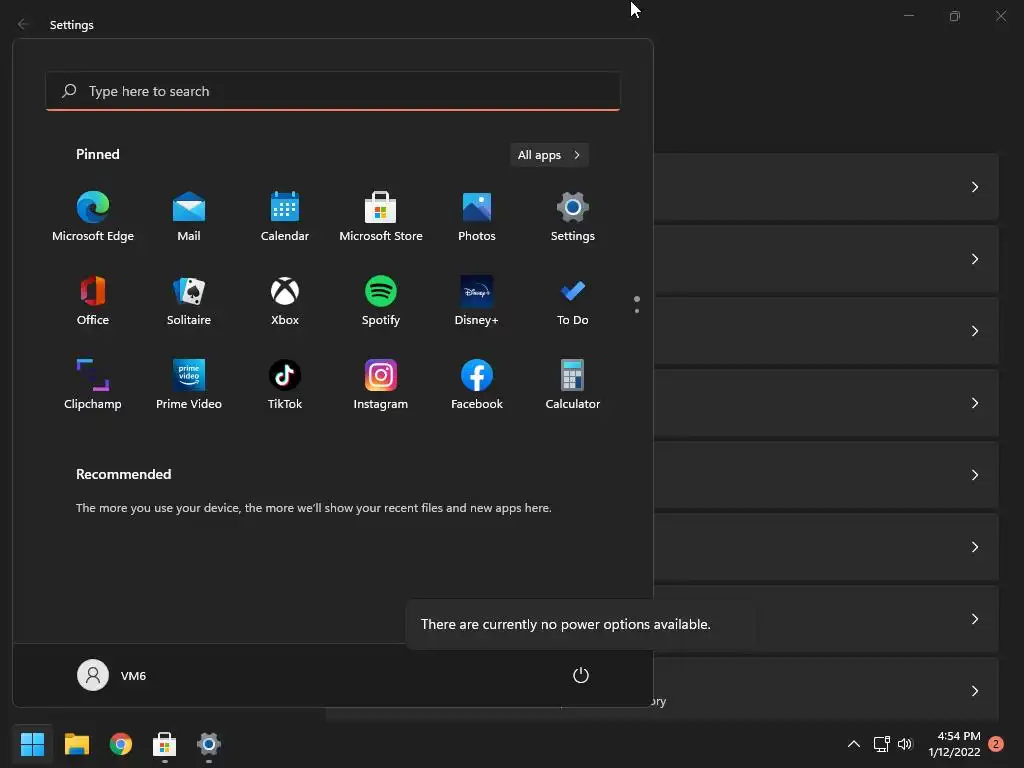Go to next page of pinned apps
Screen dimensions: 1024x768
637,311
